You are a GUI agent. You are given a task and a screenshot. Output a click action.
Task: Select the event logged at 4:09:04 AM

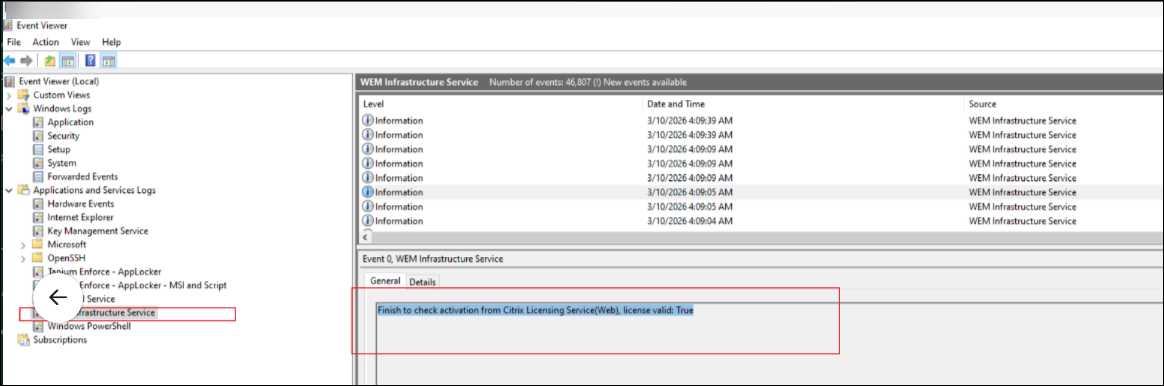[x=761, y=221]
